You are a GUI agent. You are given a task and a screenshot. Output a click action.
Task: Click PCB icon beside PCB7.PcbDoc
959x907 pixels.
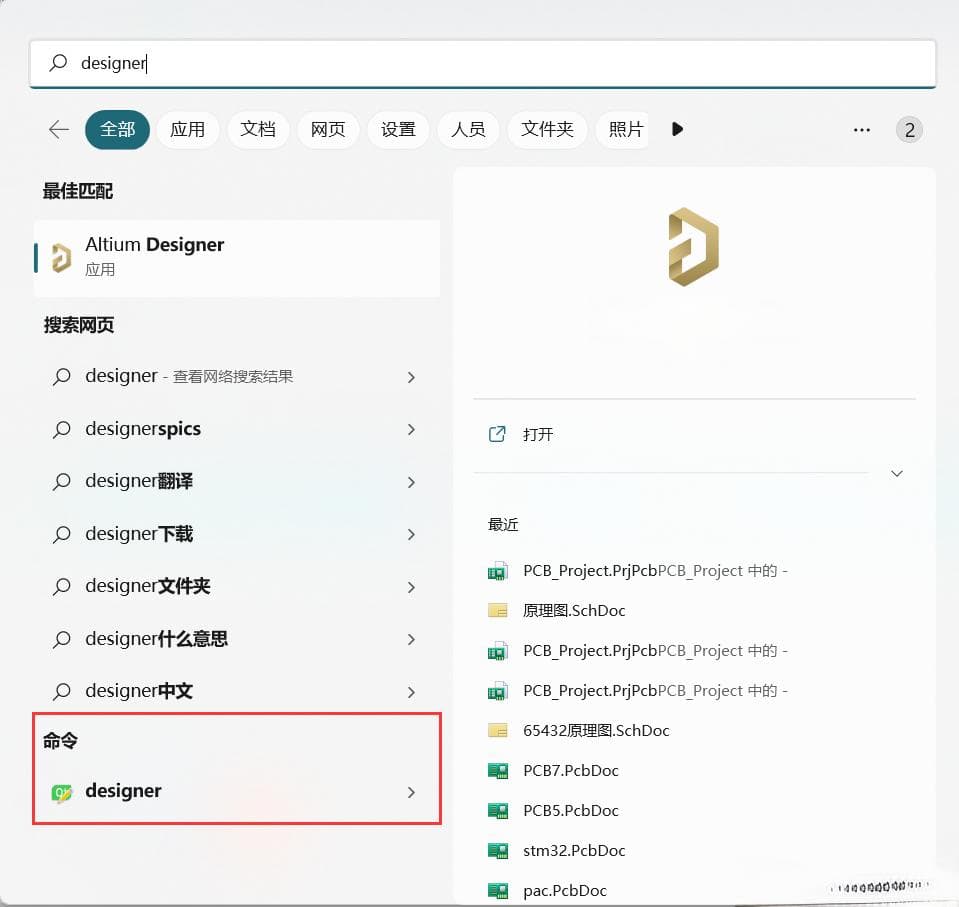pos(498,771)
